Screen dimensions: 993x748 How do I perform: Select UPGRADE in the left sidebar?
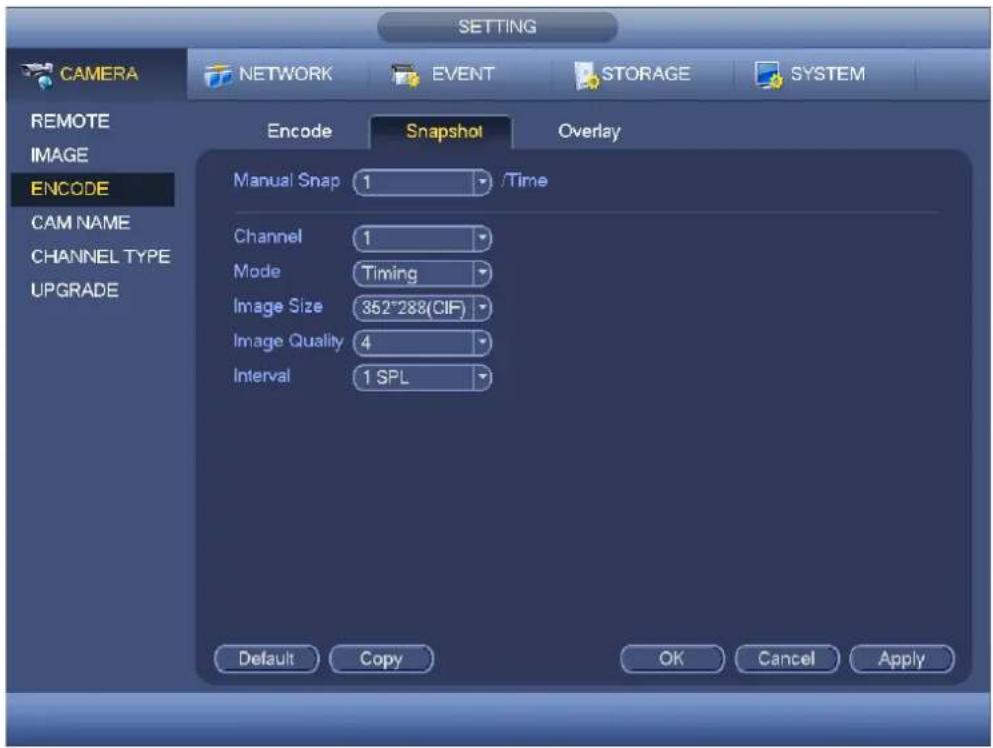point(74,290)
